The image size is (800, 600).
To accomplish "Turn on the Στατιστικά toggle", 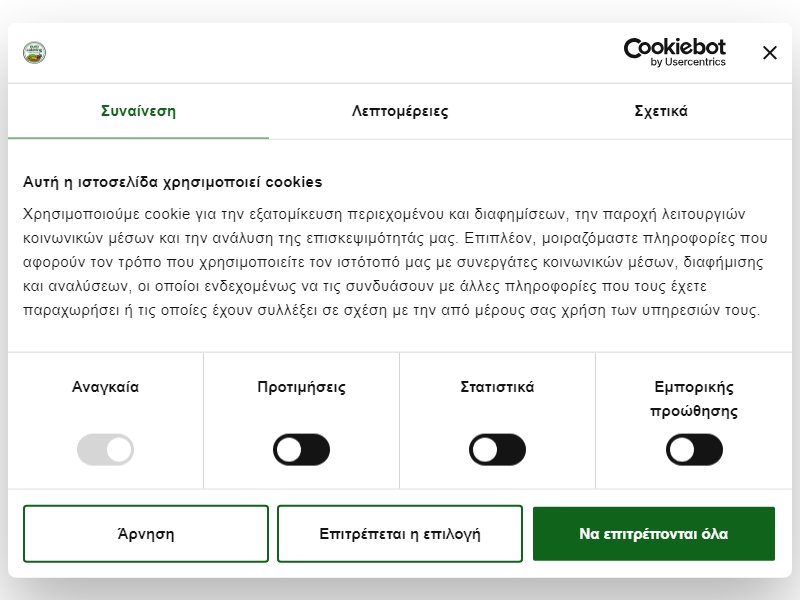I will pos(497,449).
